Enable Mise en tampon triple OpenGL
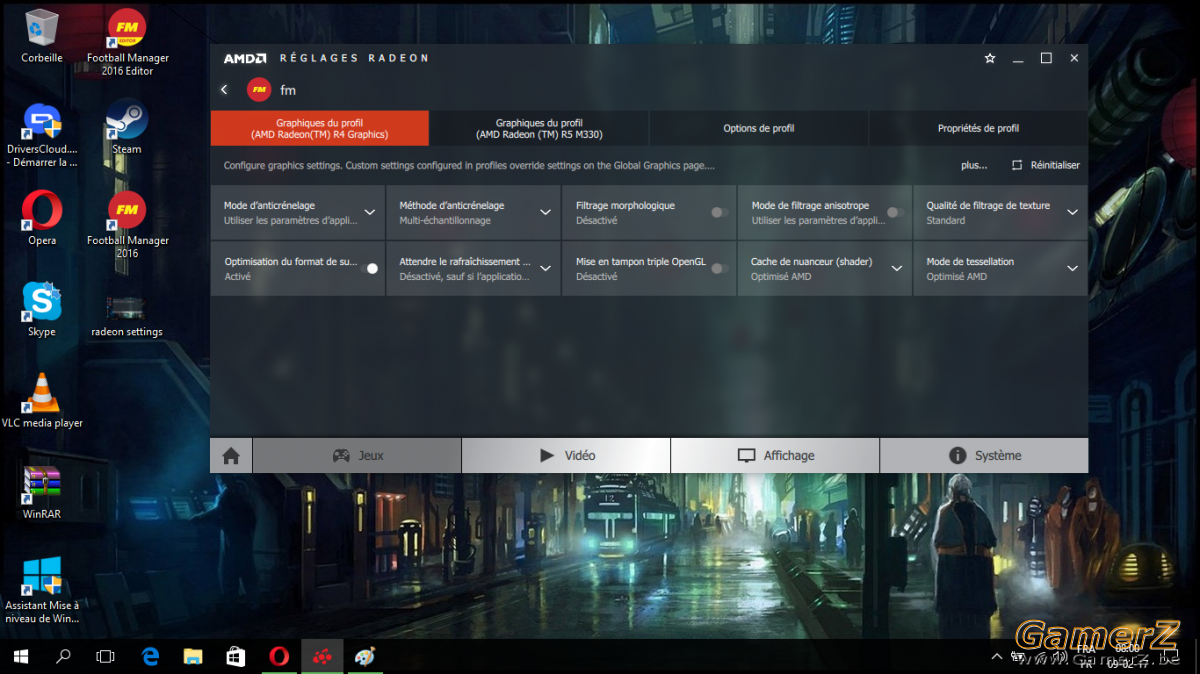The height and width of the screenshot is (674, 1200). (x=719, y=268)
